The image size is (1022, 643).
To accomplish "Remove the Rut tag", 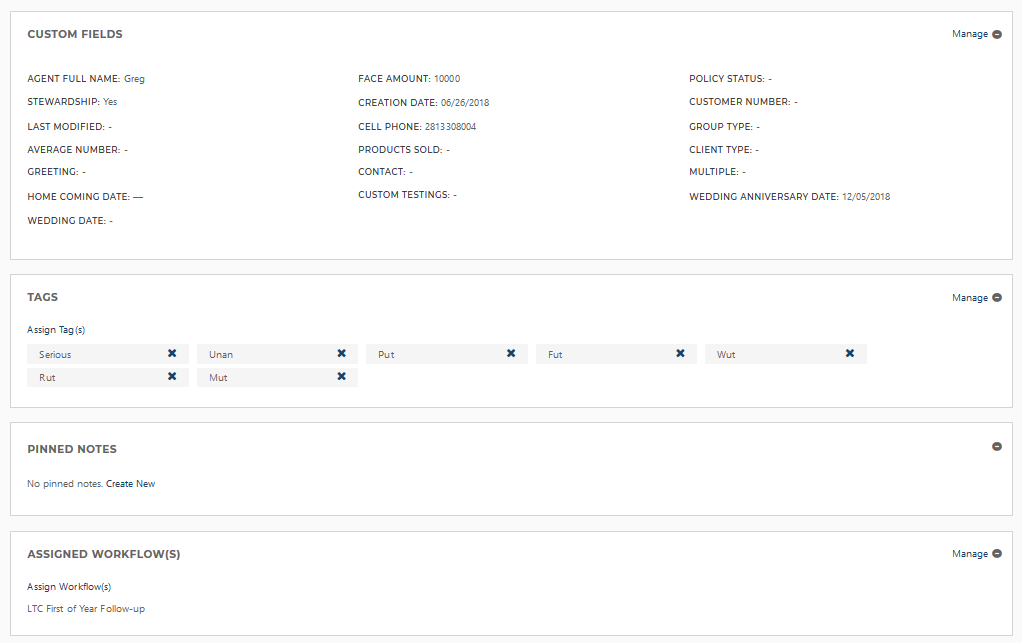I will [172, 377].
